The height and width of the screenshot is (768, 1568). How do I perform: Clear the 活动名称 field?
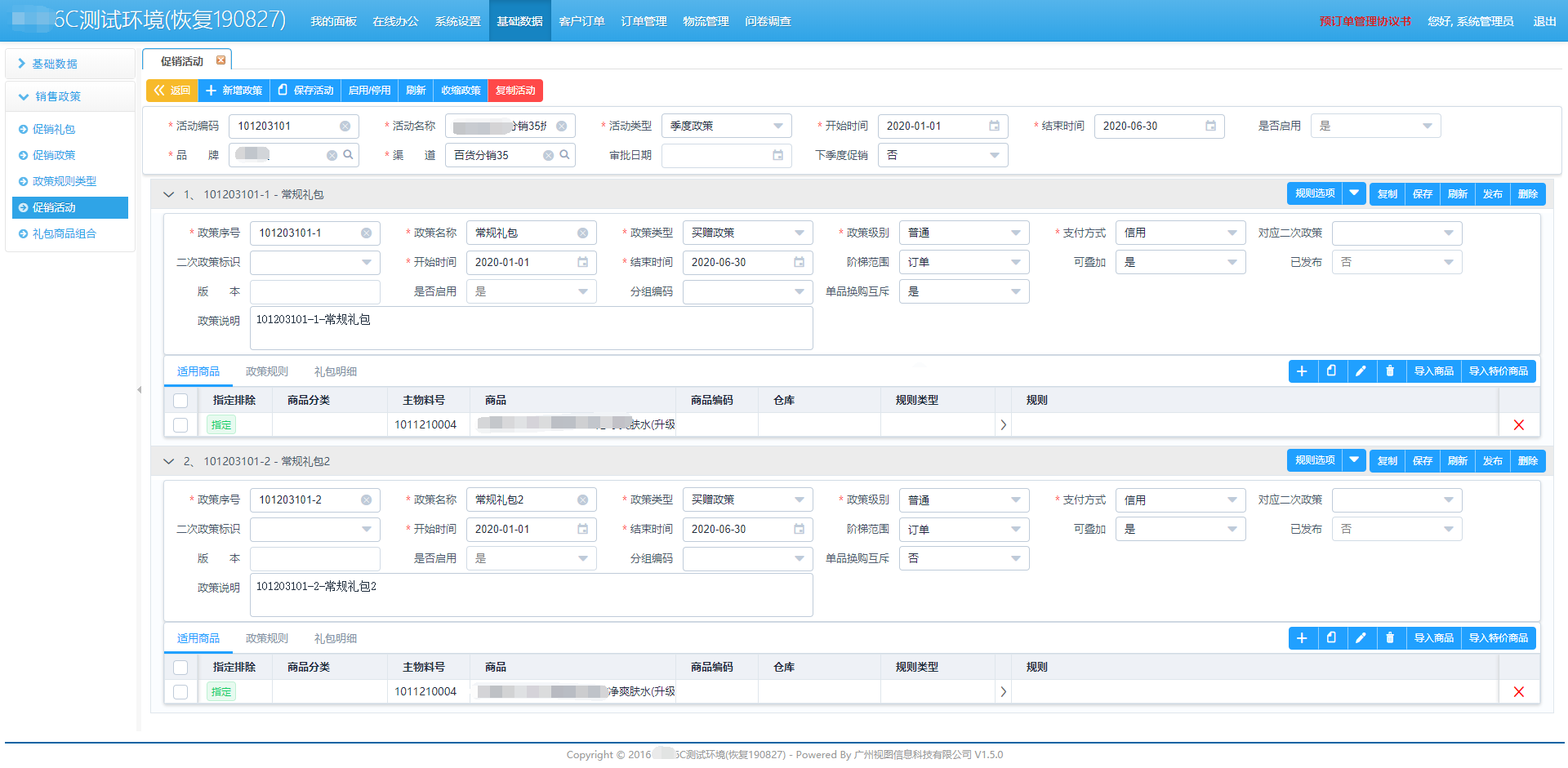coord(561,127)
